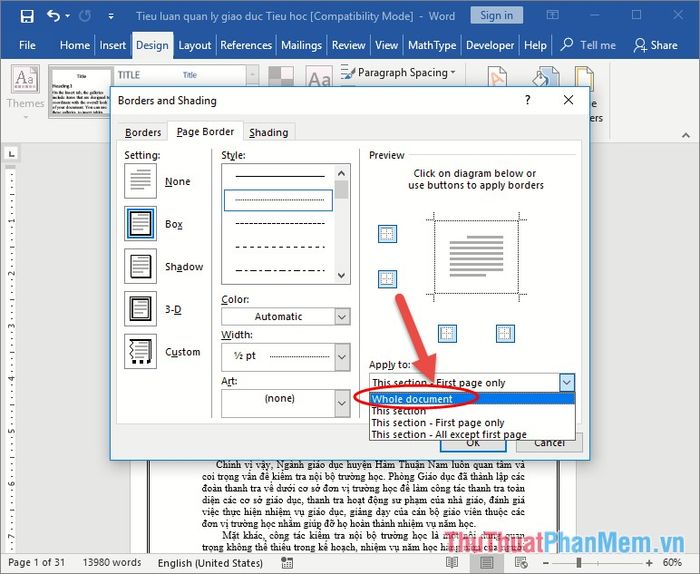The width and height of the screenshot is (700, 574).
Task: Toggle top border button in preview
Action: pos(388,234)
